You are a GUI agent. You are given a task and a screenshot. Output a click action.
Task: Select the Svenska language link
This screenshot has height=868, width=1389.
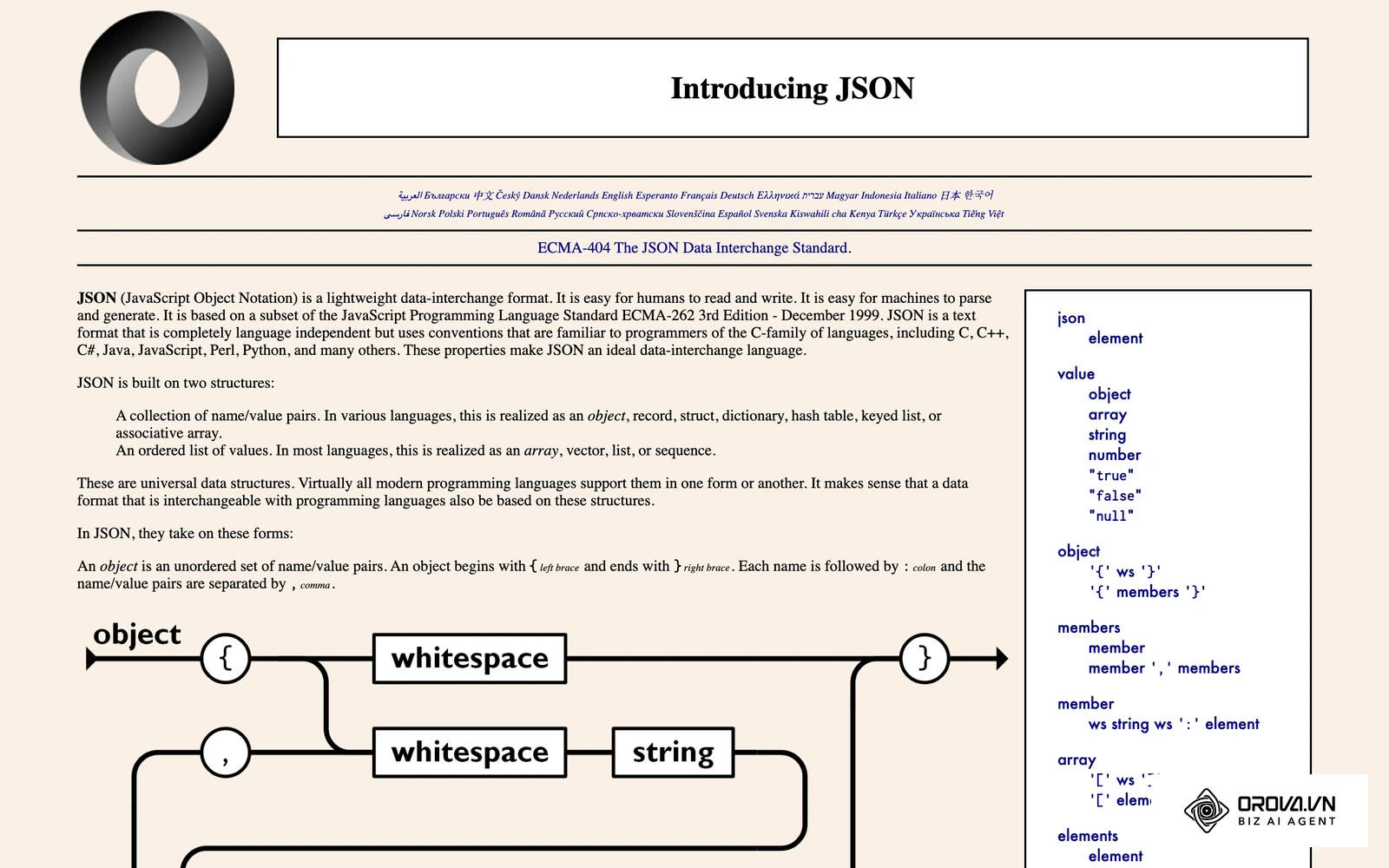pyautogui.click(x=770, y=214)
